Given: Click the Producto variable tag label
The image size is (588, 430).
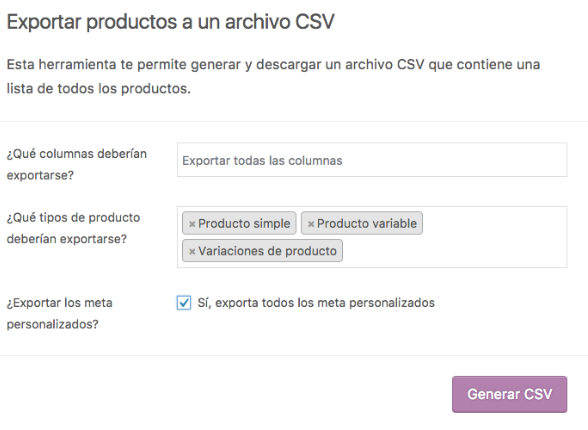Looking at the screenshot, I should coord(367,223).
